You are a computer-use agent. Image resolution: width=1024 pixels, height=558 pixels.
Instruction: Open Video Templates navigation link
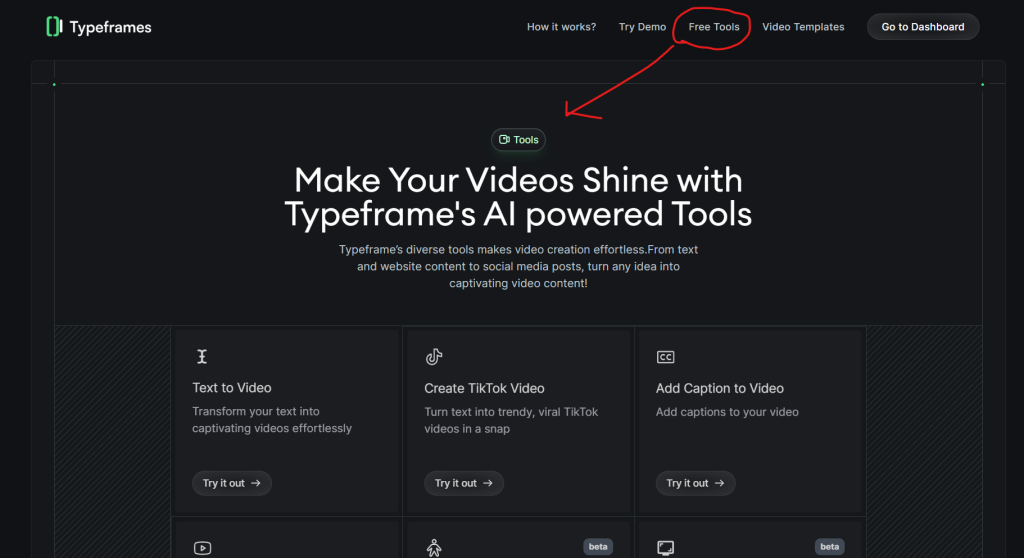(803, 27)
